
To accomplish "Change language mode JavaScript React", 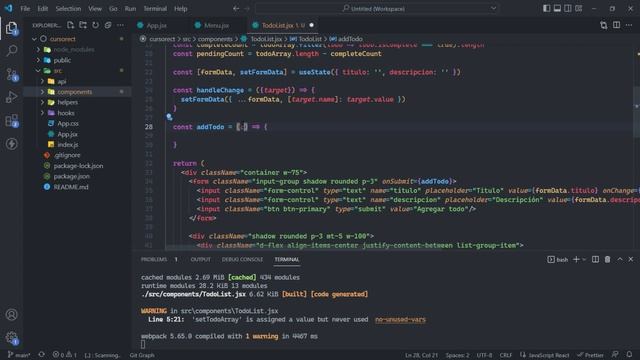I will point(549,355).
